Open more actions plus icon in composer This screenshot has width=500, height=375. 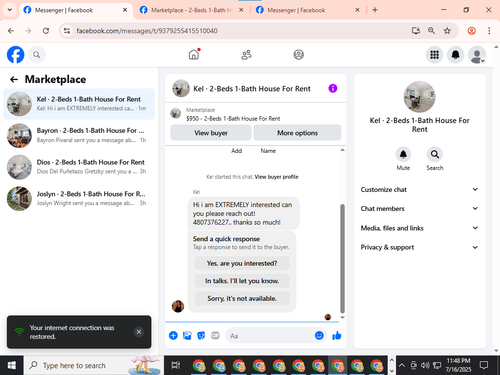coord(173,335)
